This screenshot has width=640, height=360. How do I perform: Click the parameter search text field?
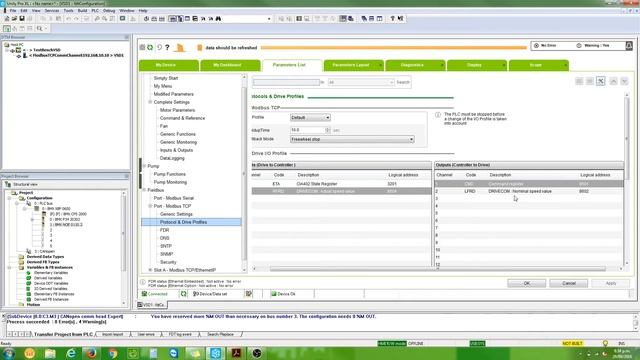tap(286, 82)
